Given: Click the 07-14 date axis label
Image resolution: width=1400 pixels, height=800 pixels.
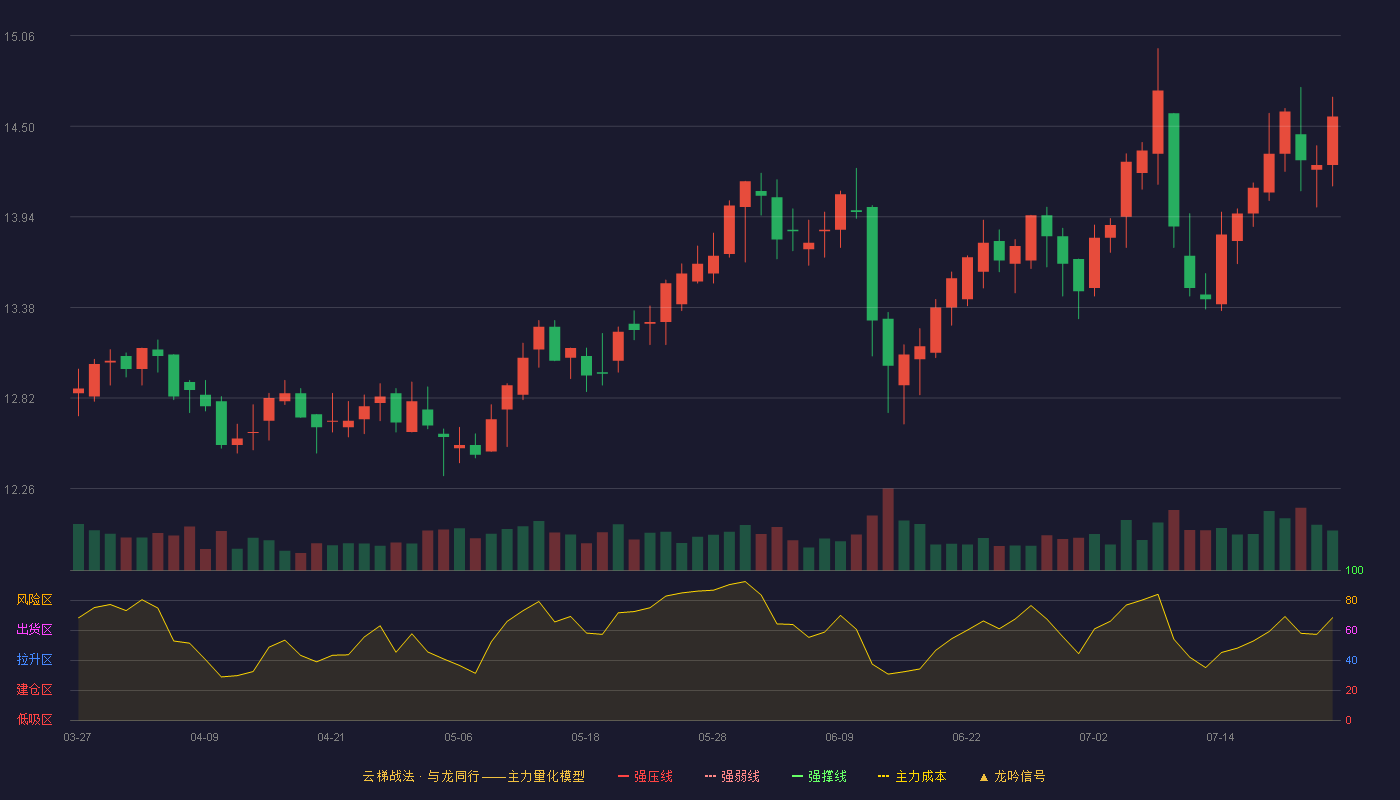Looking at the screenshot, I should 1220,737.
